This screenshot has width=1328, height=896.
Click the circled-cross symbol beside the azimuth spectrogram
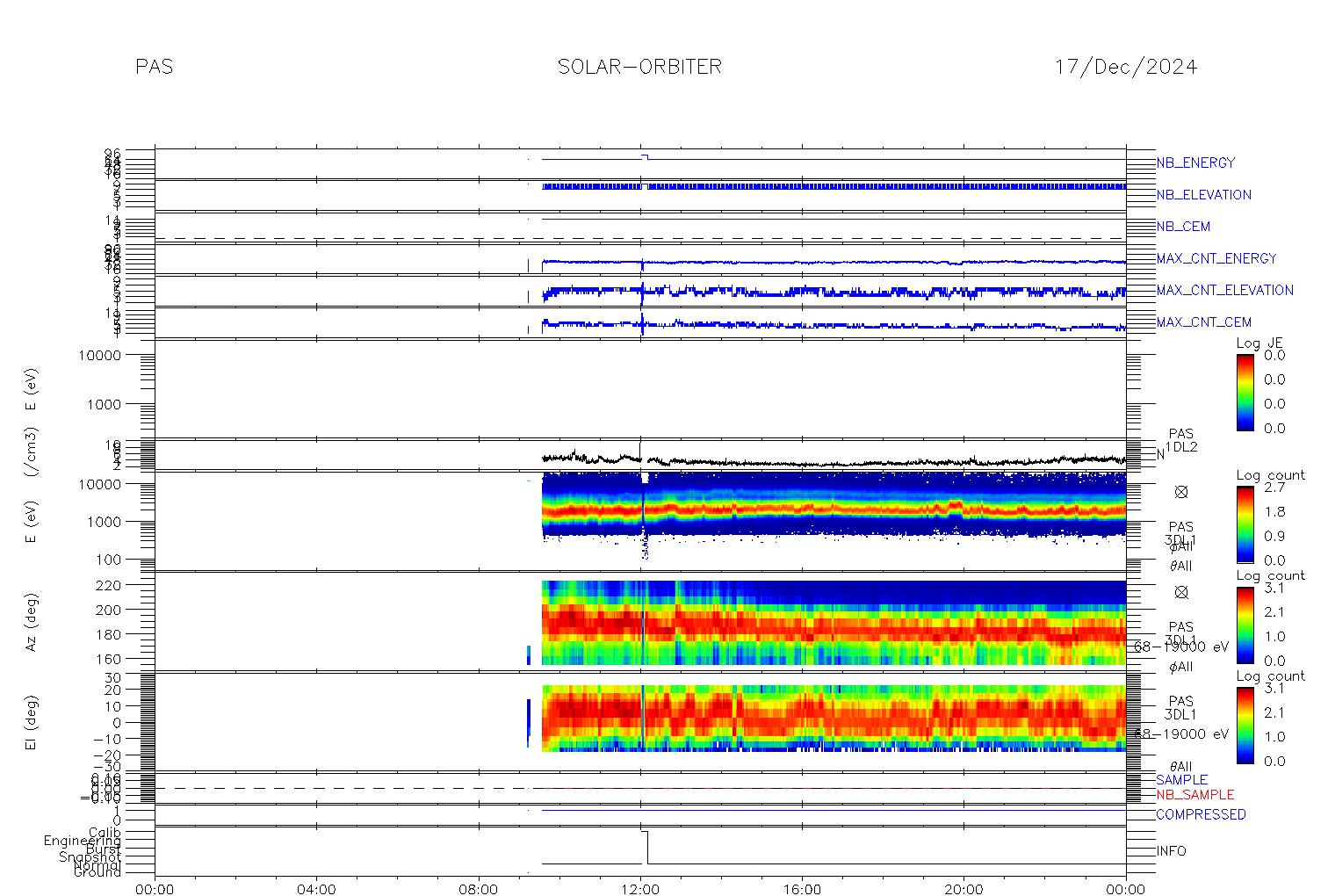click(x=1181, y=592)
